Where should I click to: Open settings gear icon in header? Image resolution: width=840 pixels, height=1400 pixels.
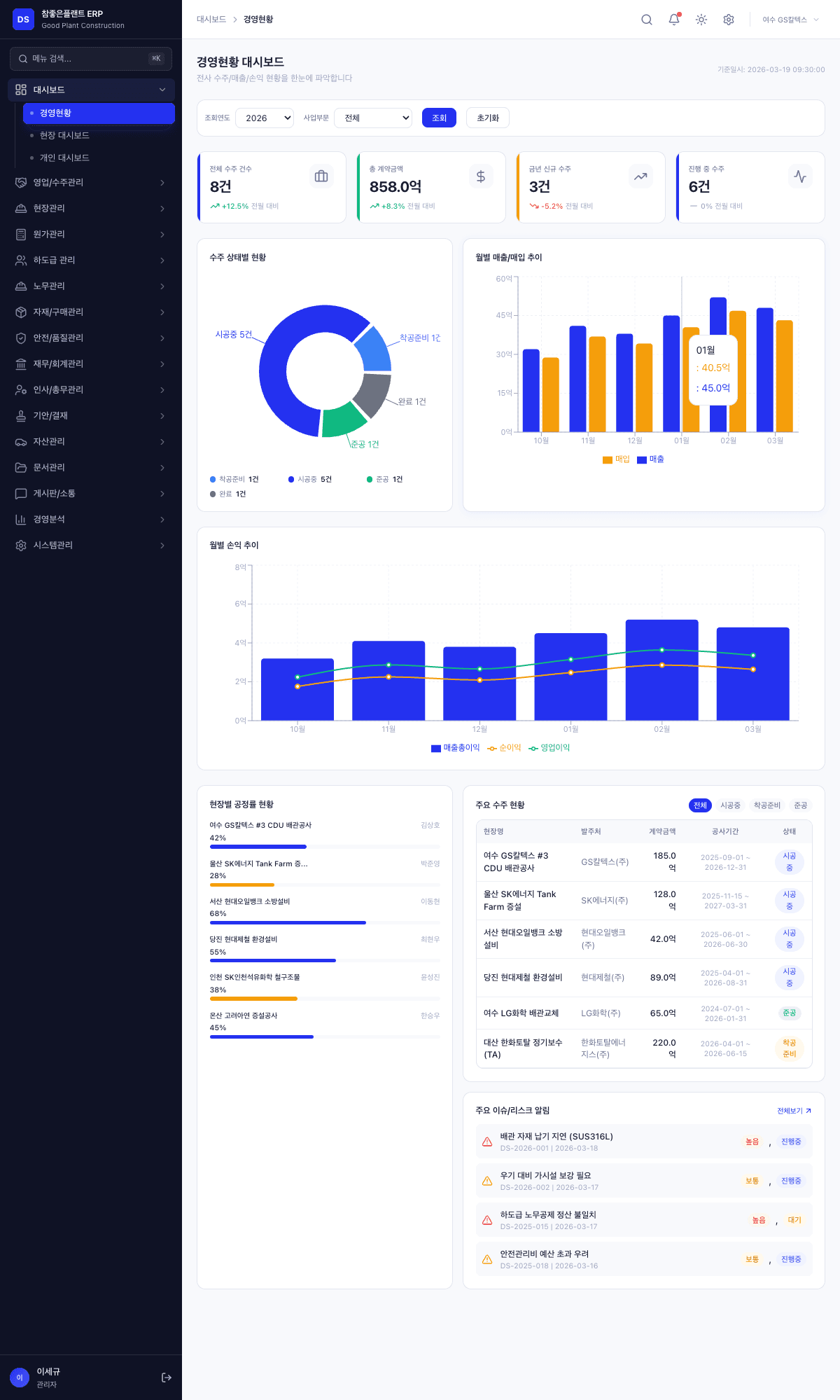729,20
